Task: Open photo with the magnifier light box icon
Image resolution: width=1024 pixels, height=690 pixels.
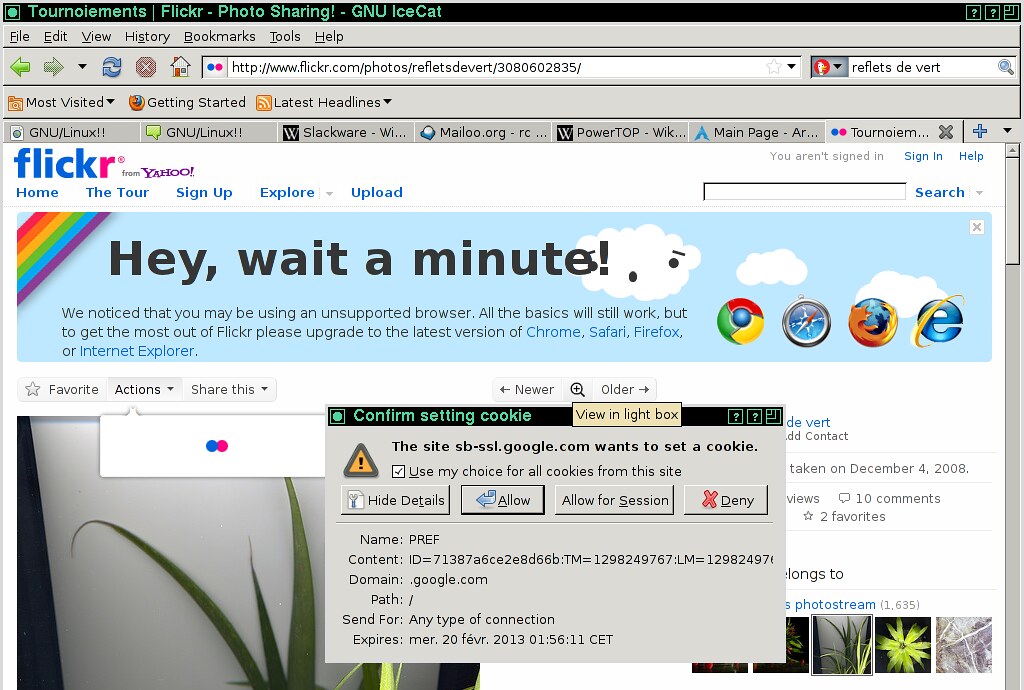Action: 577,389
